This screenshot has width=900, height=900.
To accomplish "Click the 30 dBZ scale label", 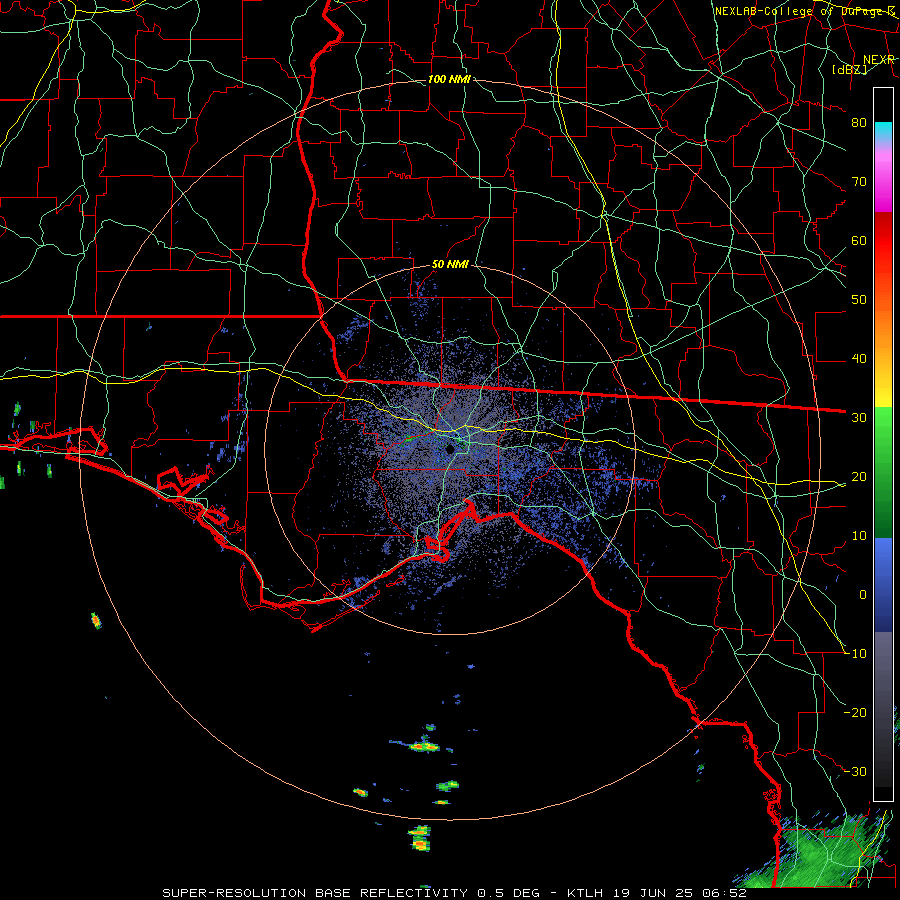I will [859, 418].
